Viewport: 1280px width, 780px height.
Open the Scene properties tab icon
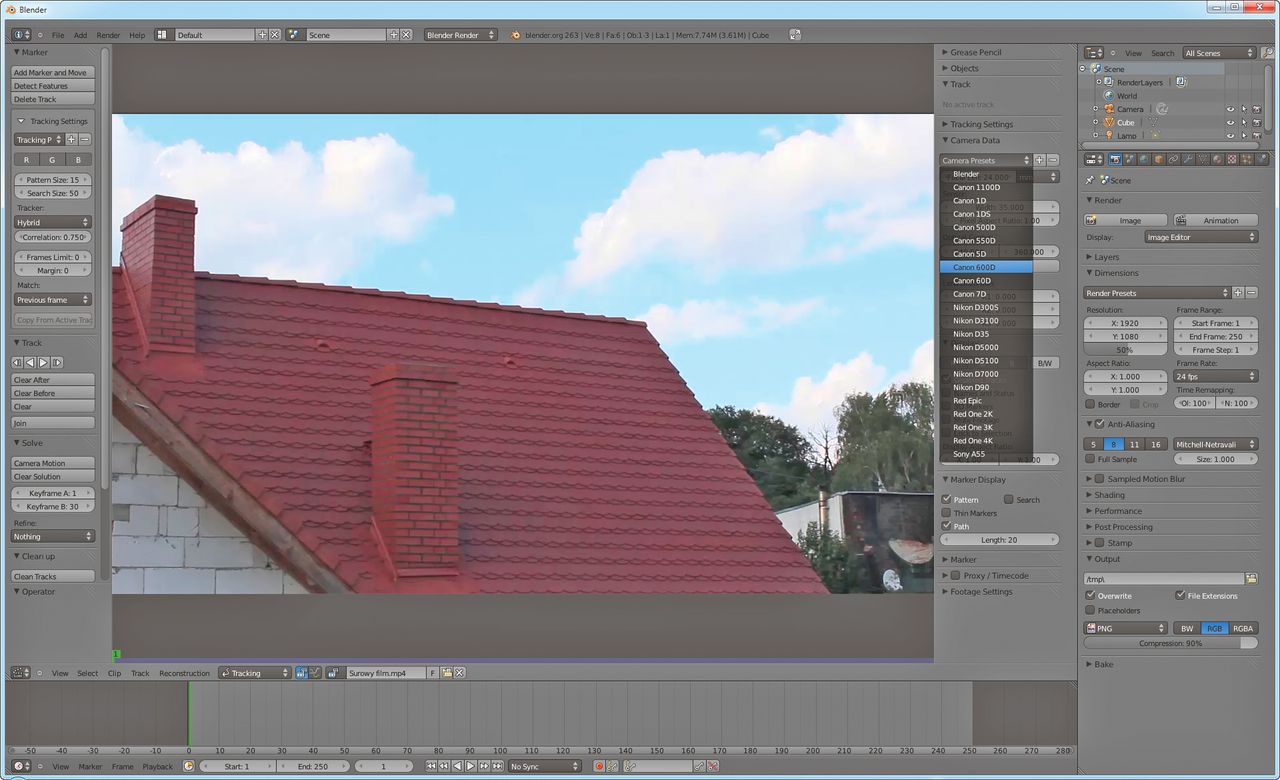[x=1129, y=159]
